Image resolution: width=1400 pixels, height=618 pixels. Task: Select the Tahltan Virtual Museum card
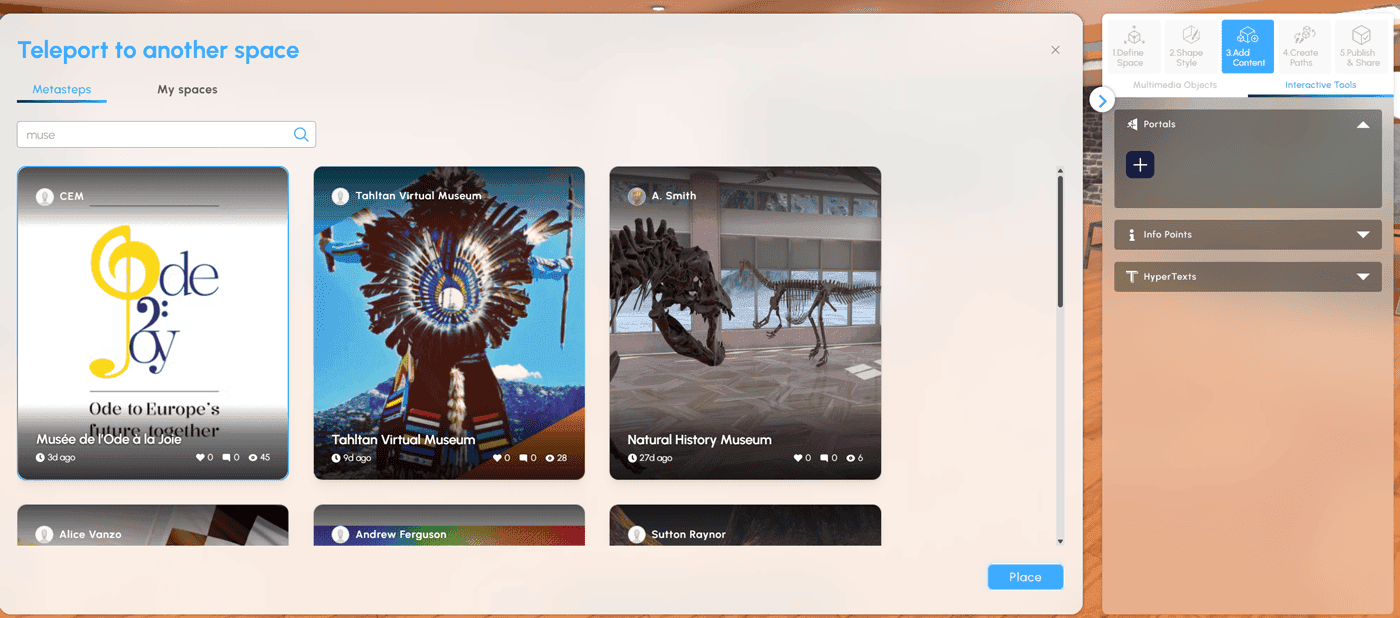coord(449,323)
